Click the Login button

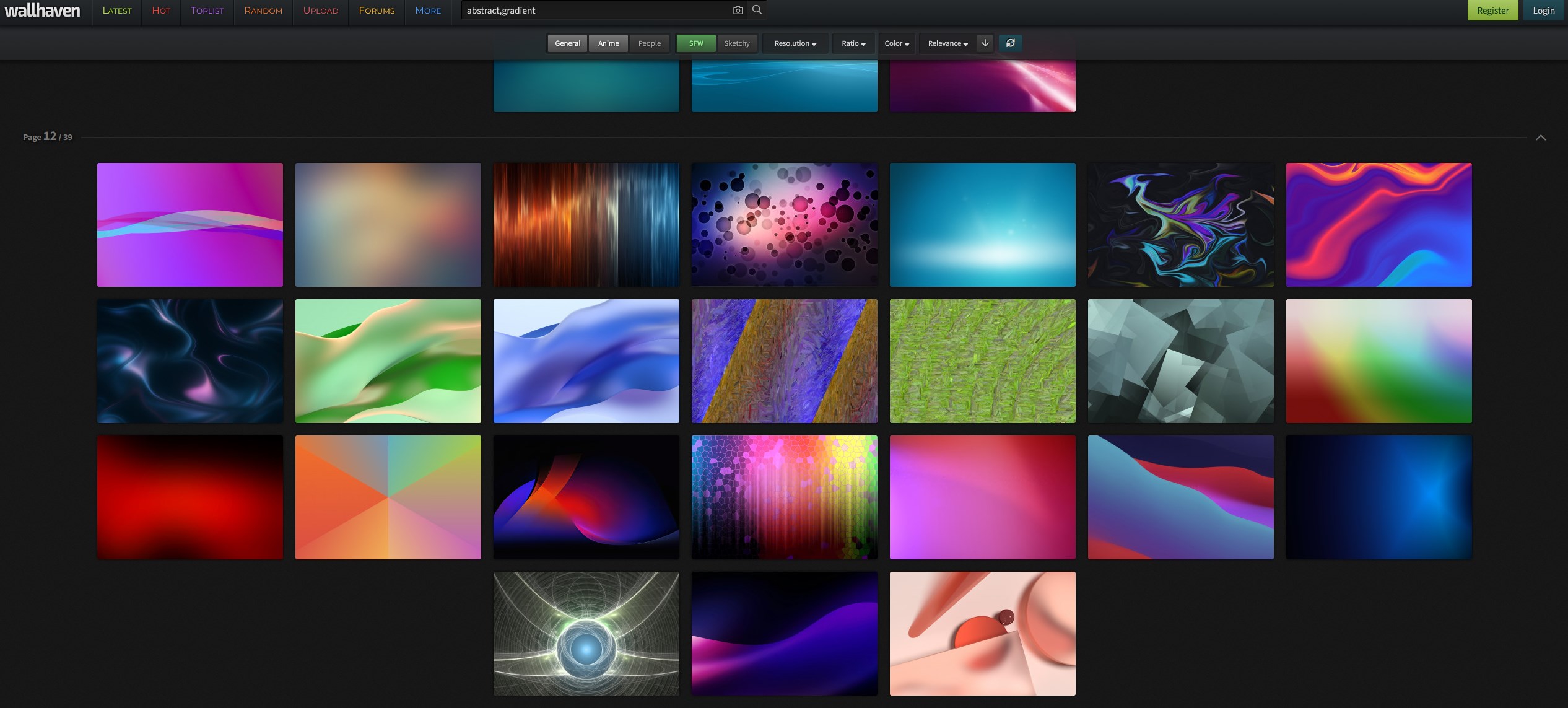point(1543,11)
